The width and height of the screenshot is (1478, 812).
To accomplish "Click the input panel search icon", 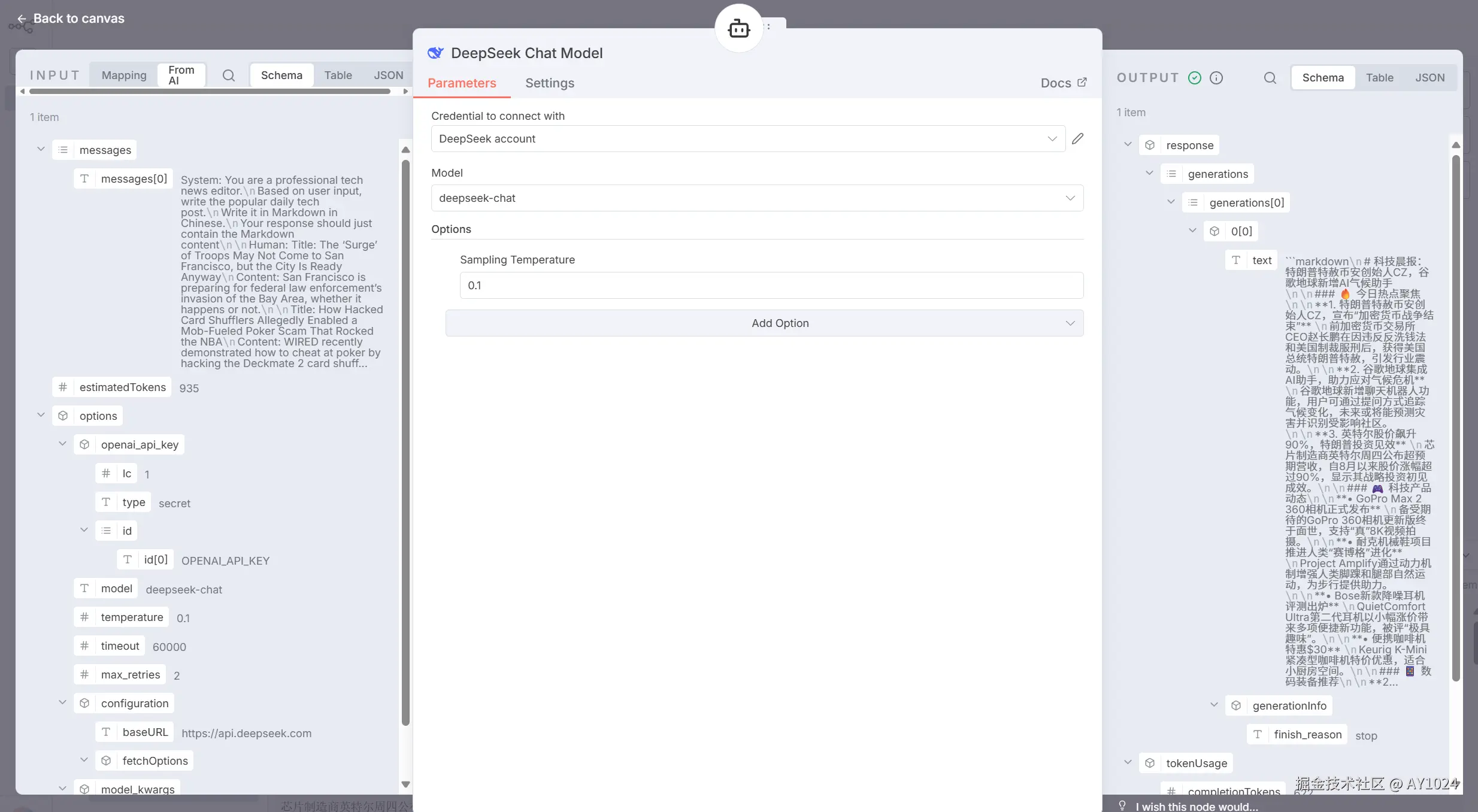I will click(228, 75).
